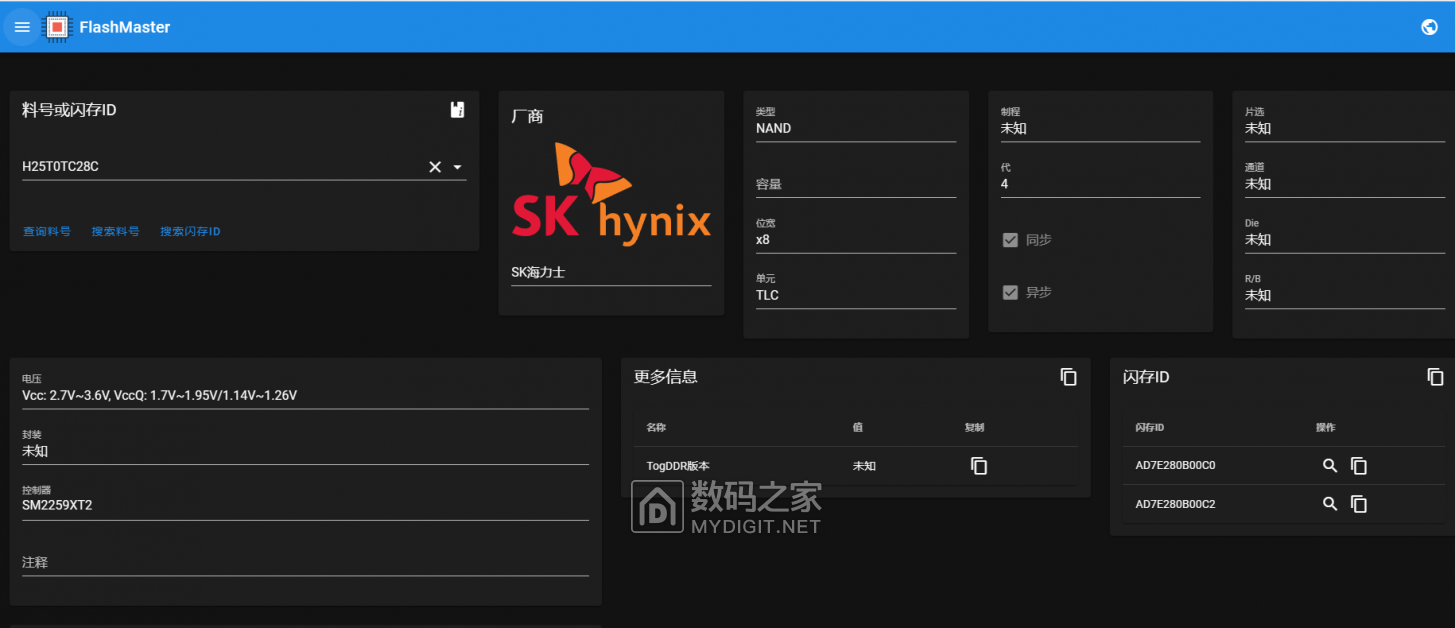Image resolution: width=1455 pixels, height=628 pixels.
Task: Copy flash ID AD7E280B00C2
Action: (x=1359, y=504)
